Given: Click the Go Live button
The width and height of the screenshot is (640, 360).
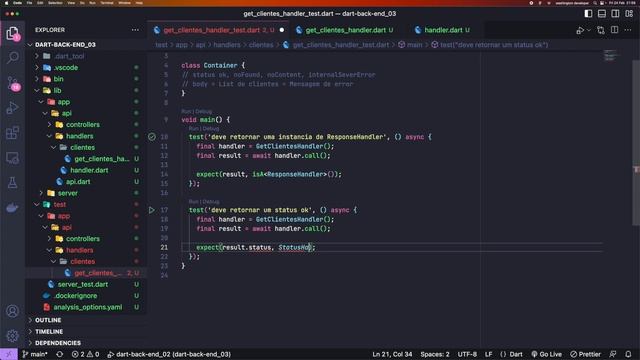Looking at the screenshot, I should (x=547, y=354).
